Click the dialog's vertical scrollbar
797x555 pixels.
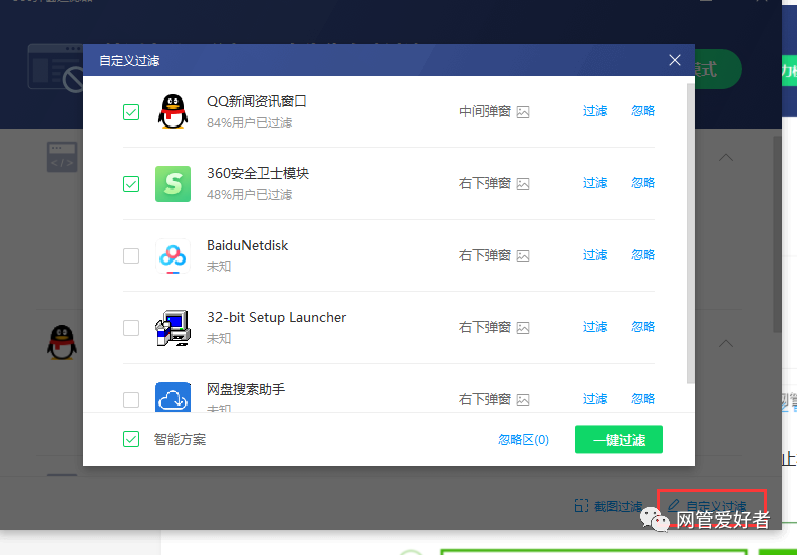(690, 233)
